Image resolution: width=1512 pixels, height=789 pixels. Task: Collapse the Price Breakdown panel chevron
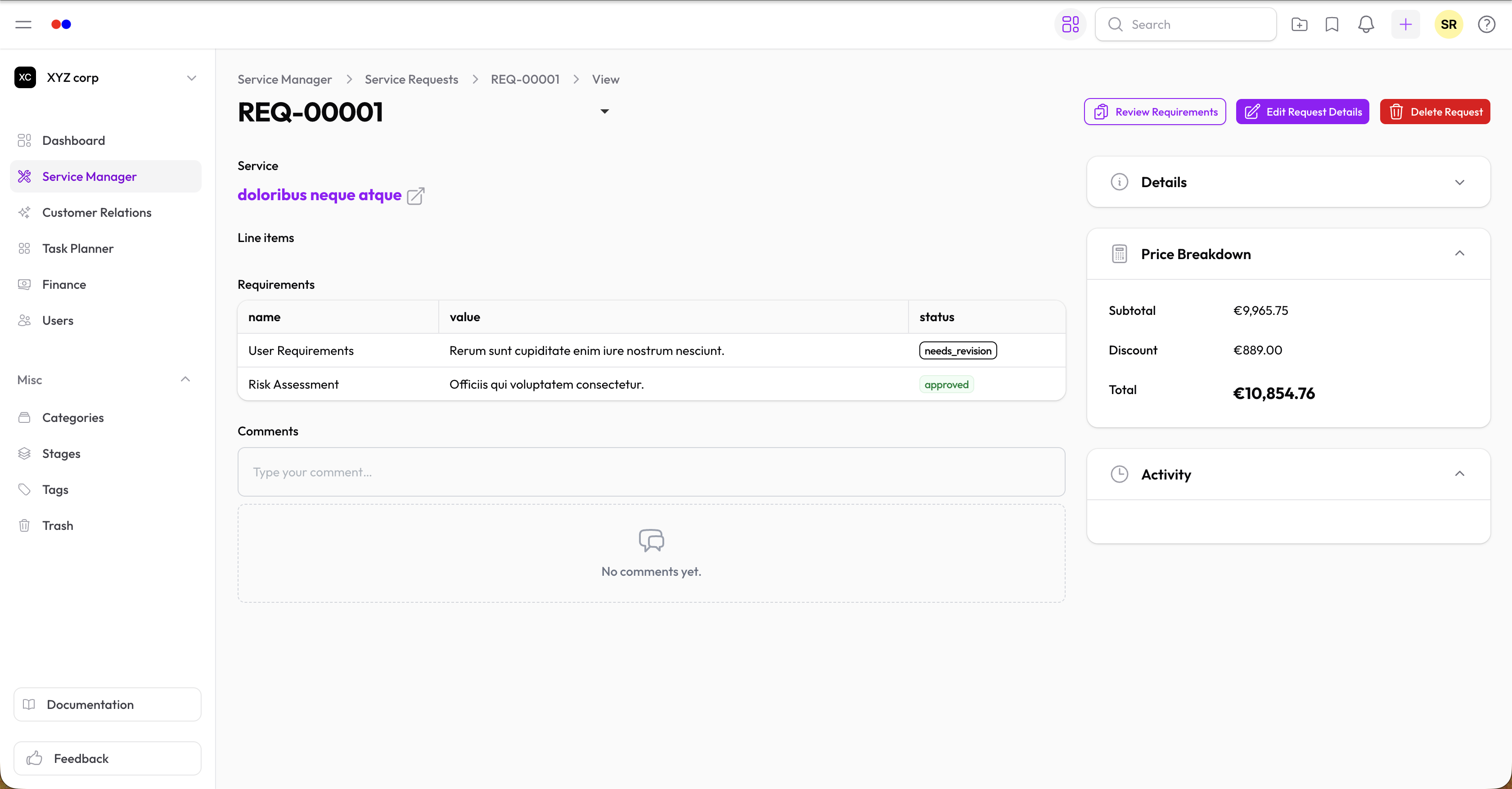(x=1459, y=253)
